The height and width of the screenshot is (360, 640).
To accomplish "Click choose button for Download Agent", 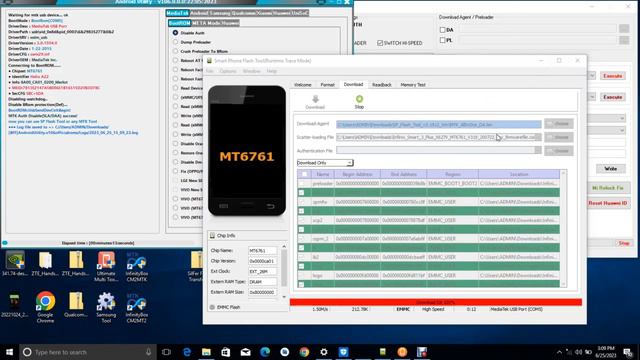I will [x=559, y=124].
